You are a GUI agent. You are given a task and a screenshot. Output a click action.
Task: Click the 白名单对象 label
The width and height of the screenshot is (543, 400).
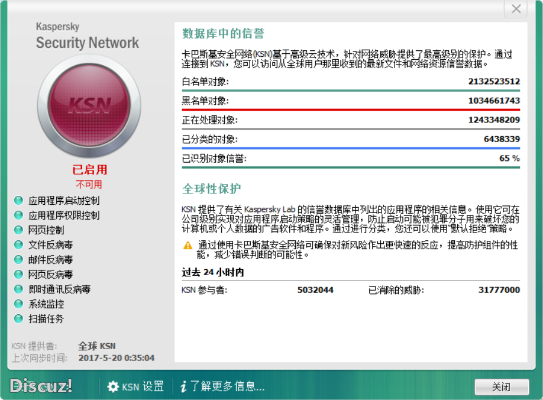[205, 82]
